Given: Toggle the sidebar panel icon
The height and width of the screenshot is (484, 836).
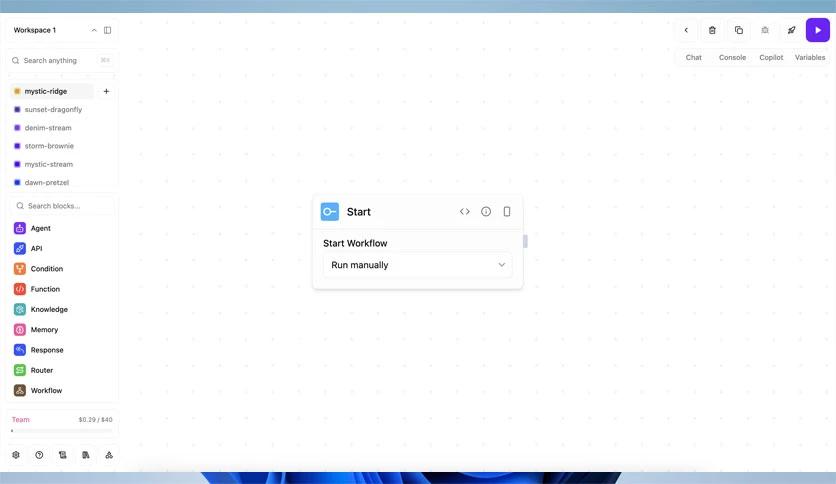Looking at the screenshot, I should (107, 30).
